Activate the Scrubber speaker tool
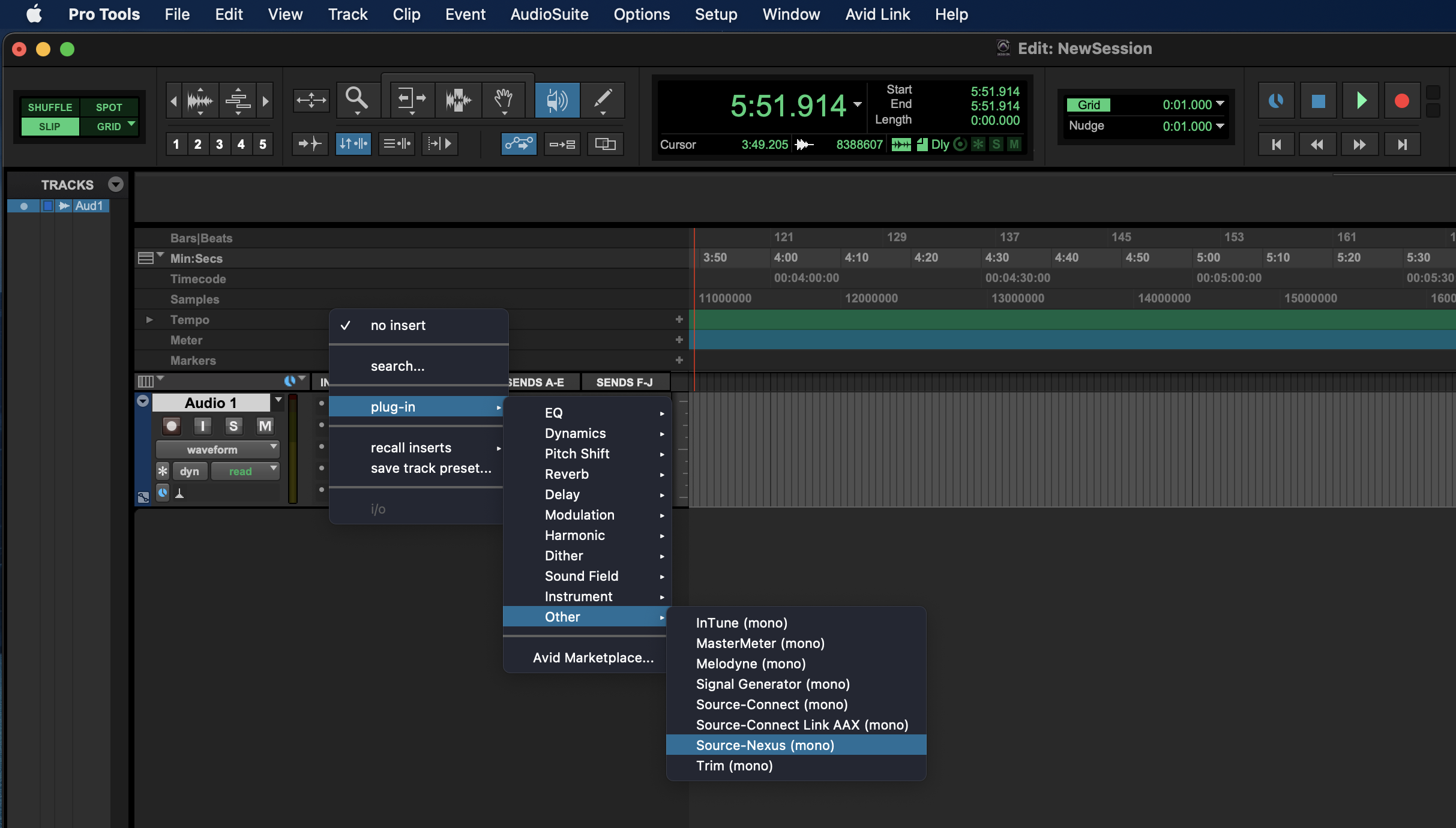The image size is (1456, 828). (557, 99)
